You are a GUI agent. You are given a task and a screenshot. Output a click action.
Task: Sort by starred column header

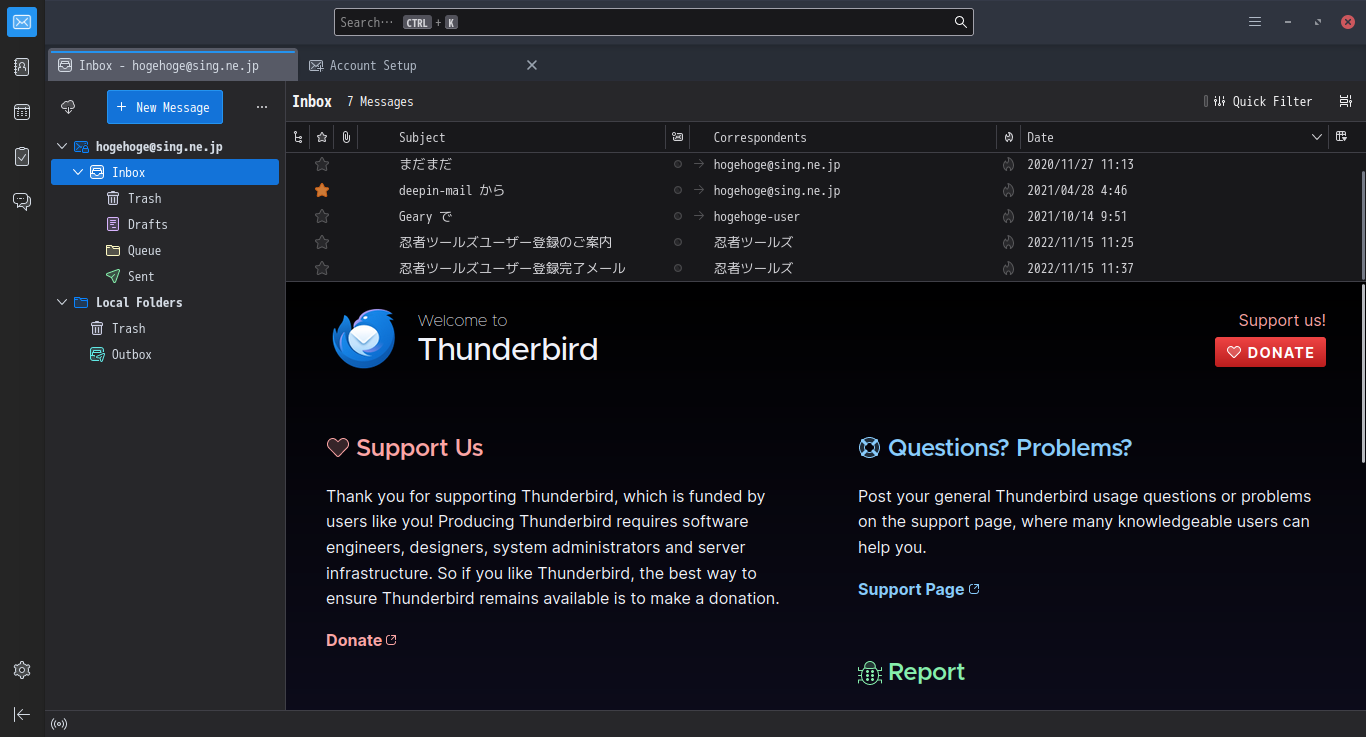tap(322, 137)
